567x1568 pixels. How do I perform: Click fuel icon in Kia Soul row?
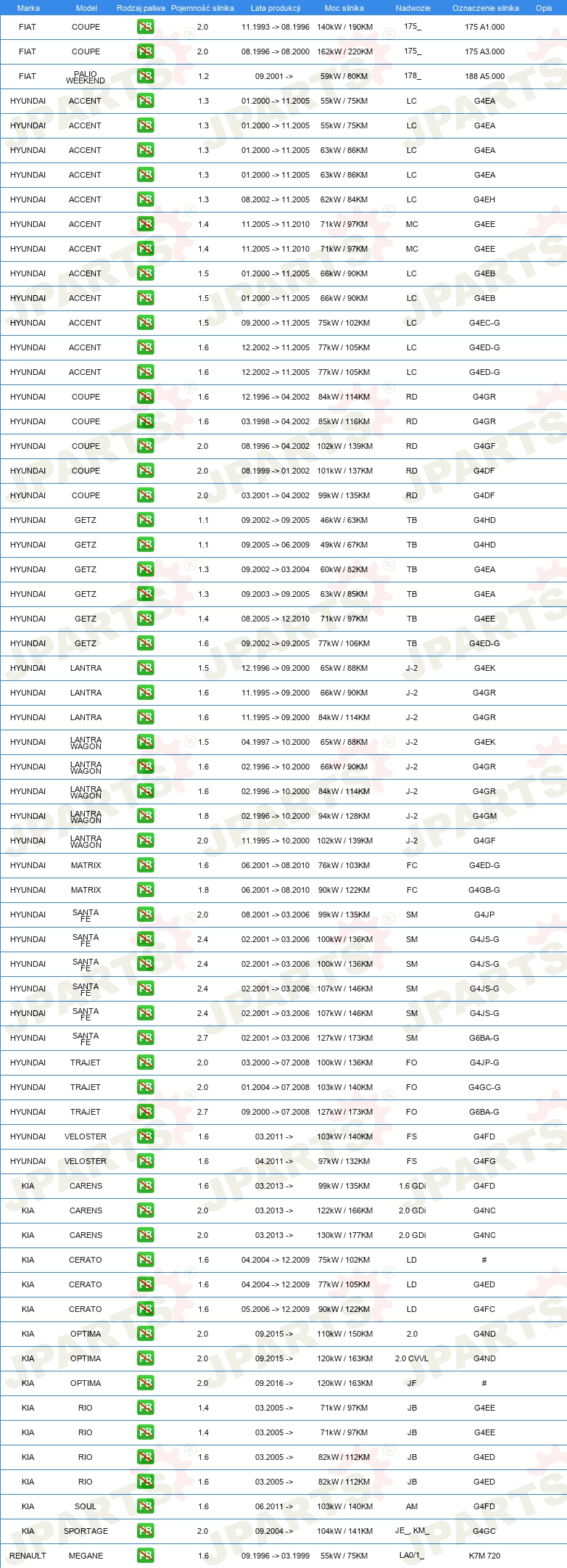click(145, 1506)
